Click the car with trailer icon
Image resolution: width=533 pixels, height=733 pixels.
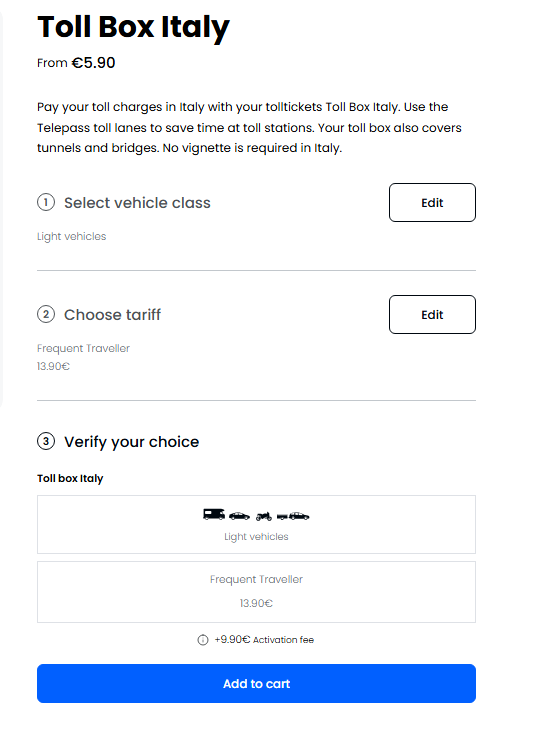(x=293, y=516)
